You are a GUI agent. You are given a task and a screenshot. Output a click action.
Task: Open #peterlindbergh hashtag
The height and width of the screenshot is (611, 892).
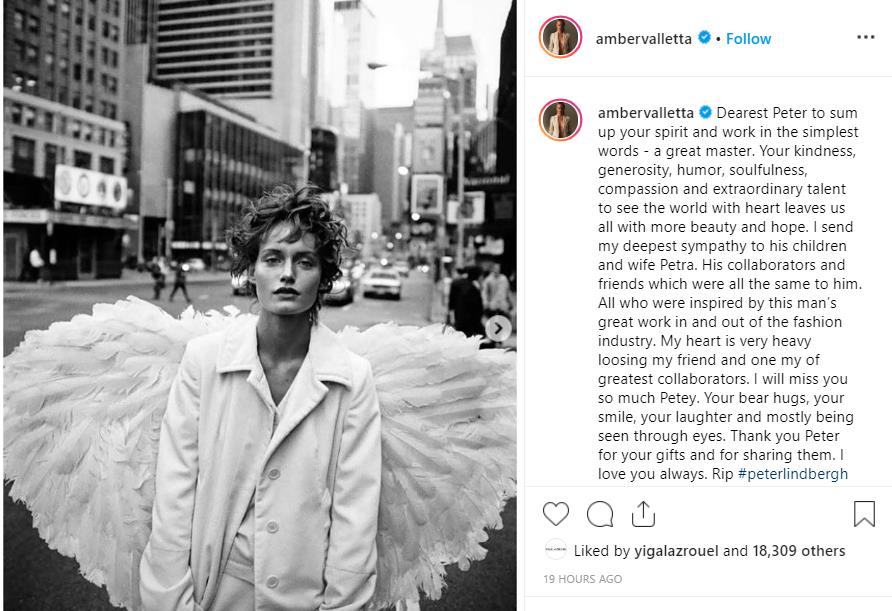pyautogui.click(x=792, y=474)
